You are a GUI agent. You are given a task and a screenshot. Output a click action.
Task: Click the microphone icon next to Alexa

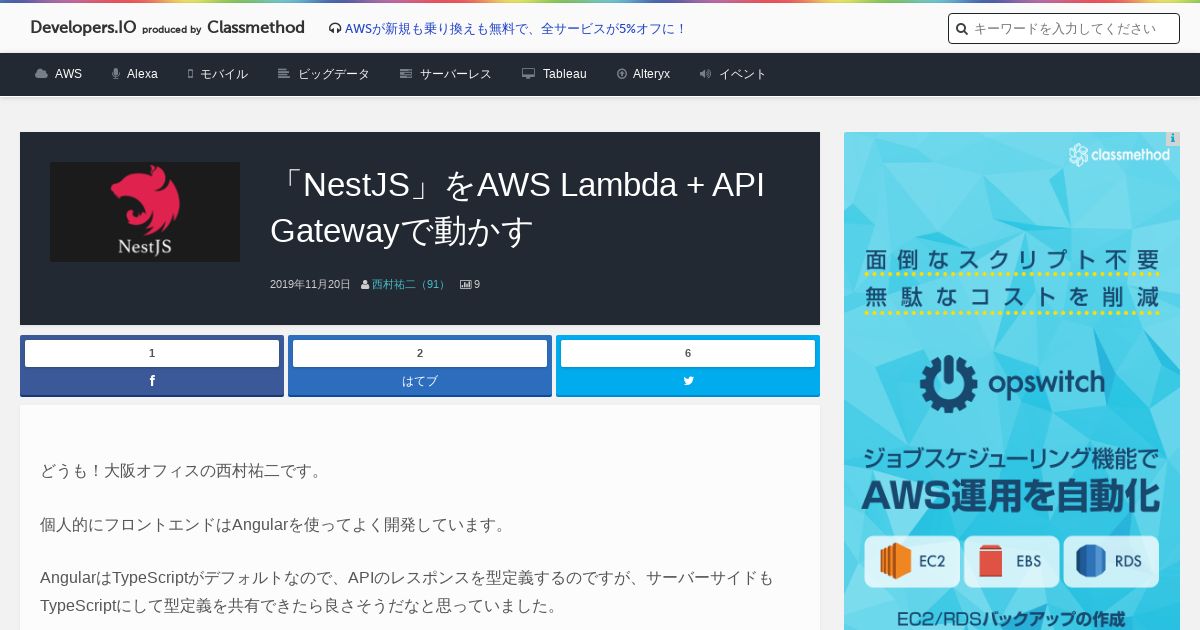point(116,74)
